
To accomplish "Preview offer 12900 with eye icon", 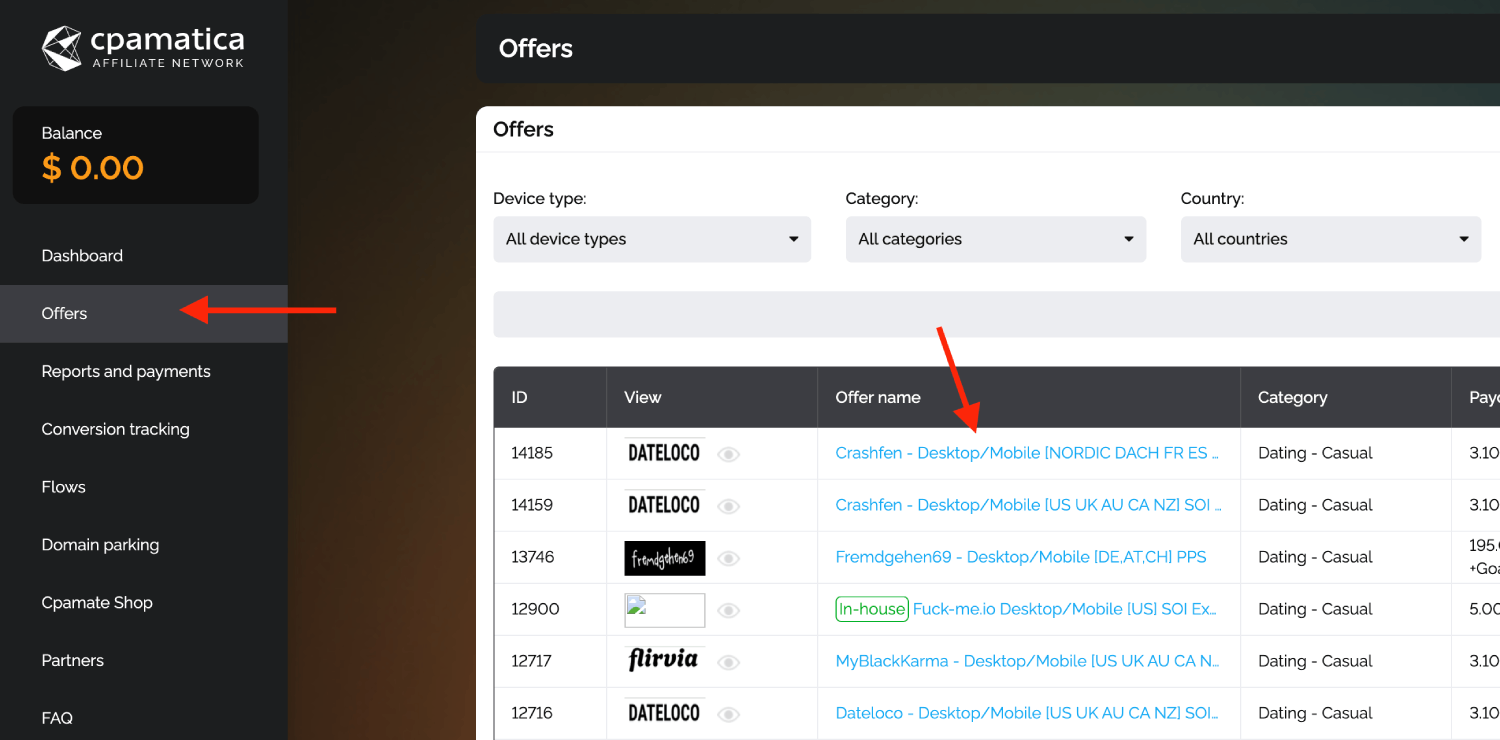I will click(729, 610).
